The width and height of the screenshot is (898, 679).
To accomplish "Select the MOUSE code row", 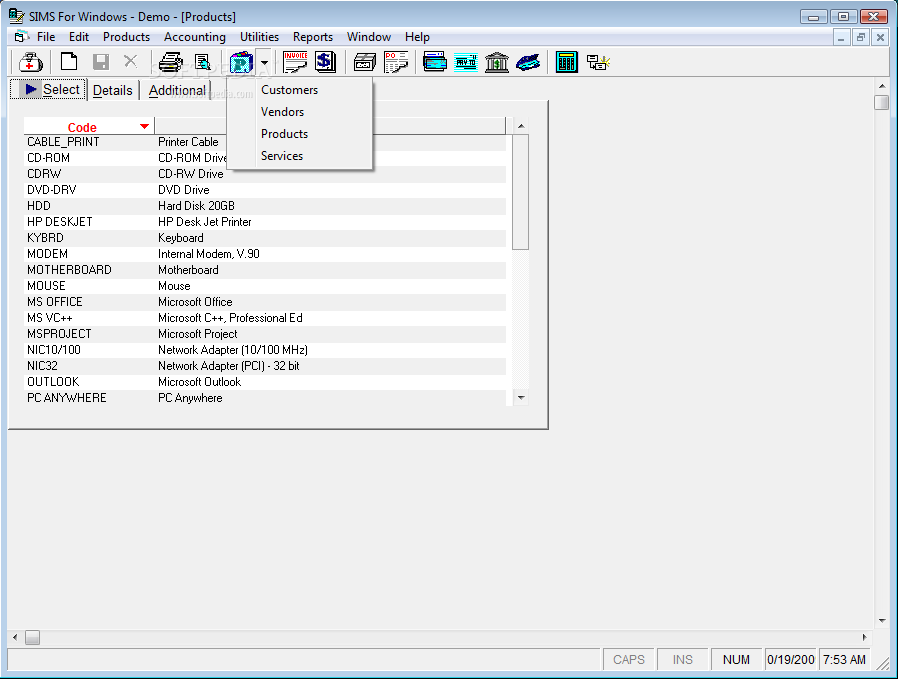I will pyautogui.click(x=265, y=286).
